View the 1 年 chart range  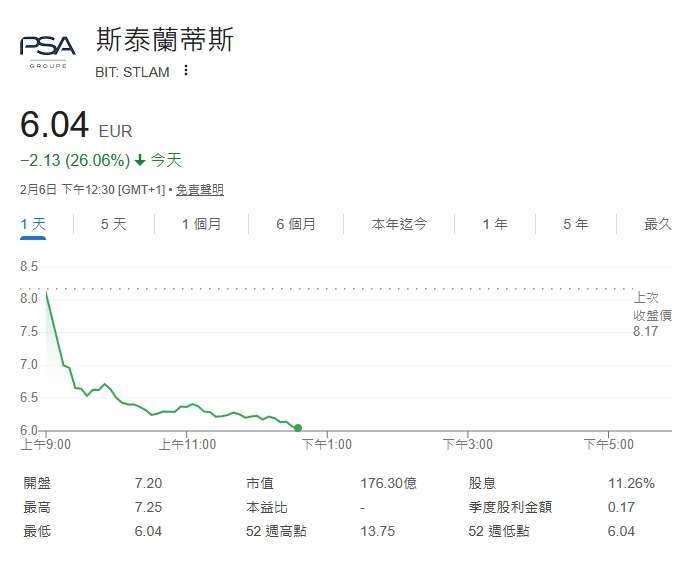point(494,224)
